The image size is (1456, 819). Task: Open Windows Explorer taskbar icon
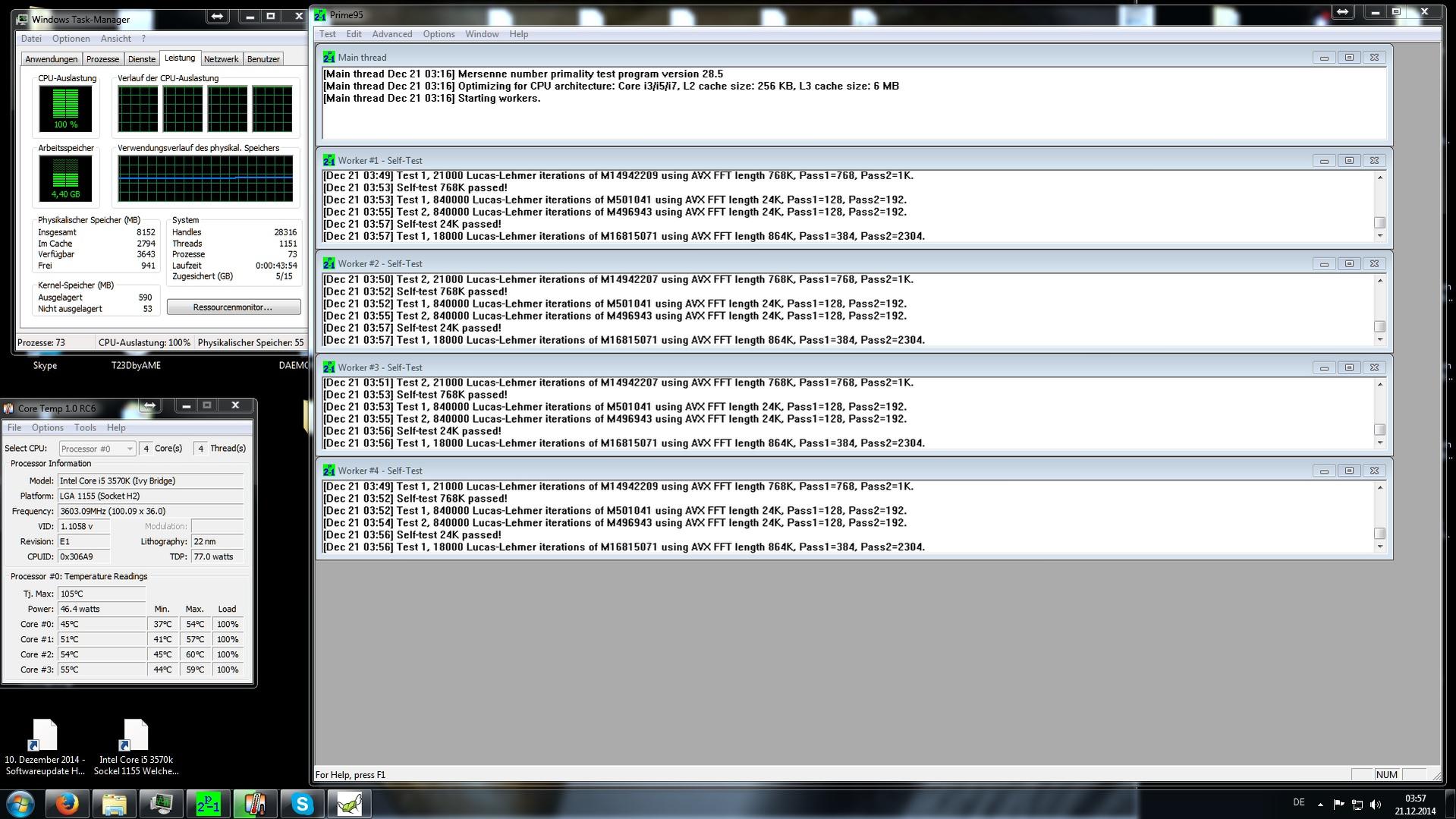coord(114,804)
